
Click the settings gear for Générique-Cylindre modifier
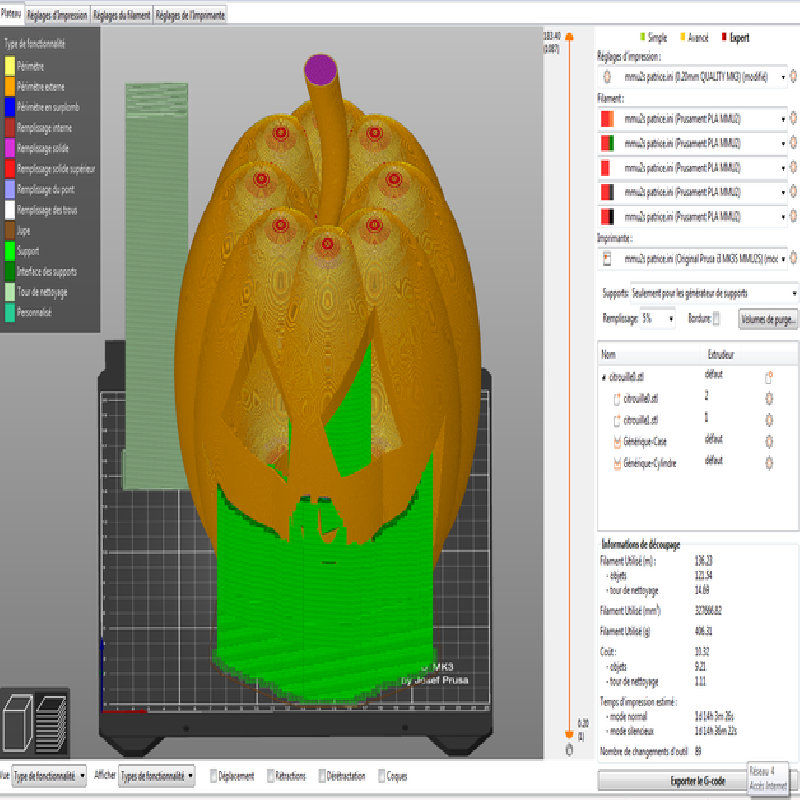pyautogui.click(x=770, y=461)
